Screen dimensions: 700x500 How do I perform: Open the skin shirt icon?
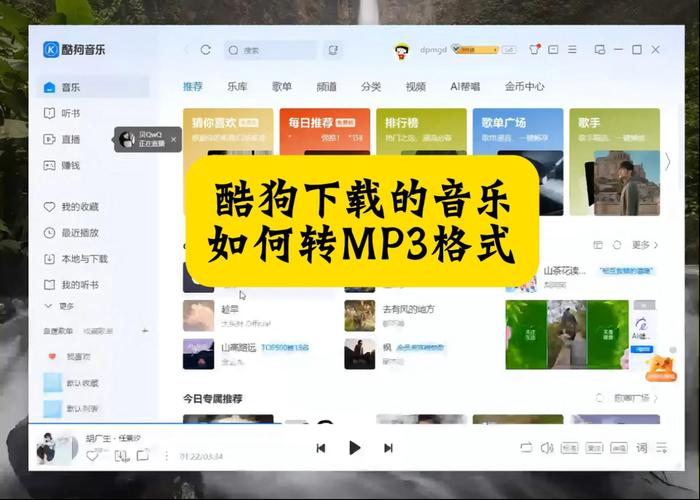(x=534, y=50)
